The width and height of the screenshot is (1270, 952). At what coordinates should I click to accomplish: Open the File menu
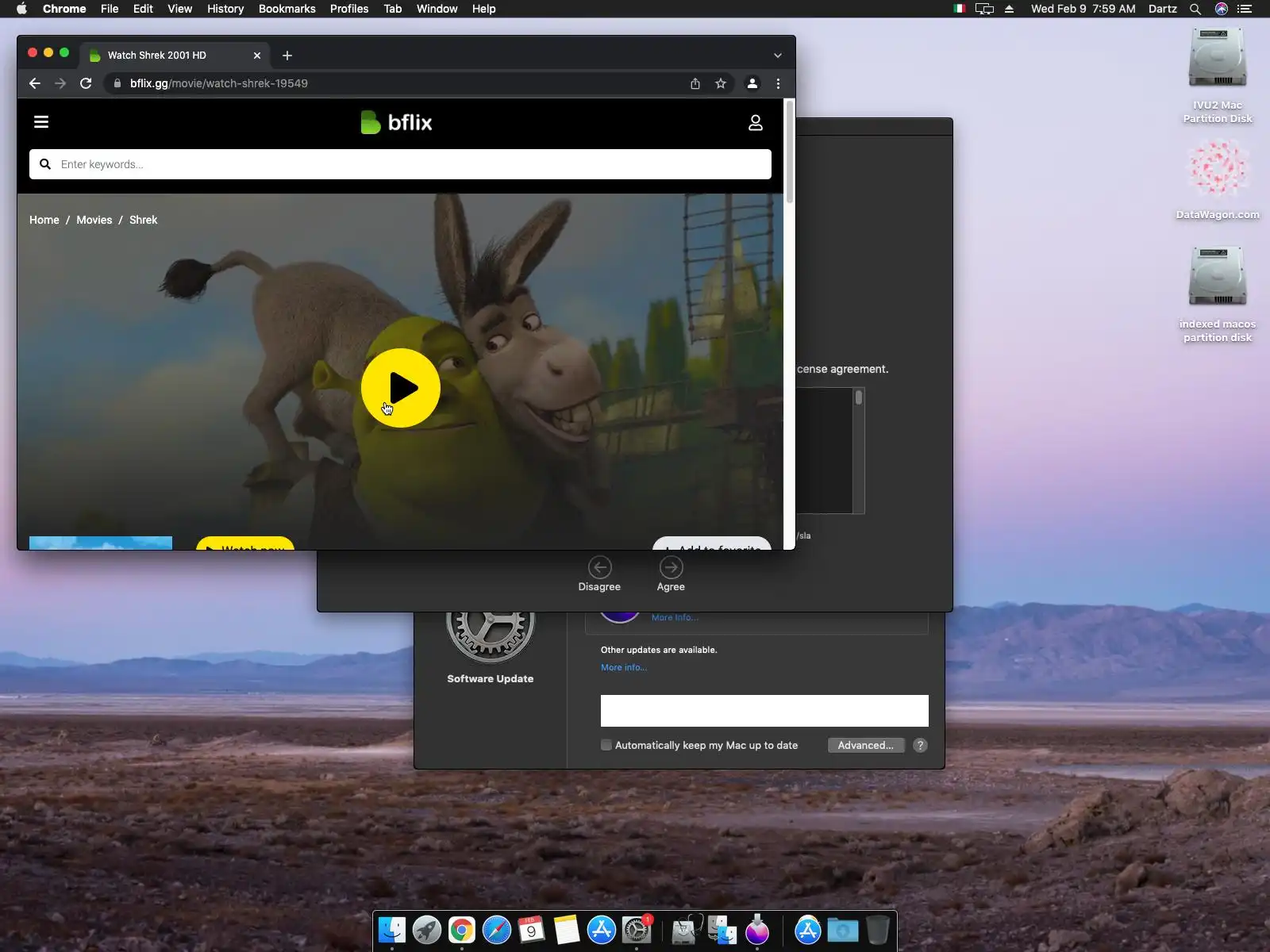click(x=110, y=9)
